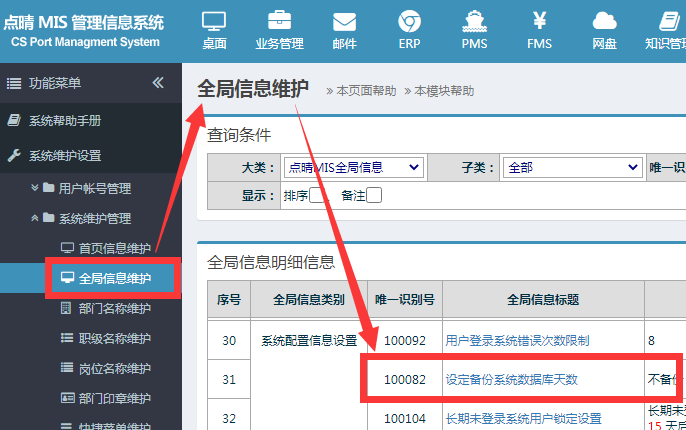Open 系统帮助手册 in the sidebar
The width and height of the screenshot is (686, 430).
(64, 120)
